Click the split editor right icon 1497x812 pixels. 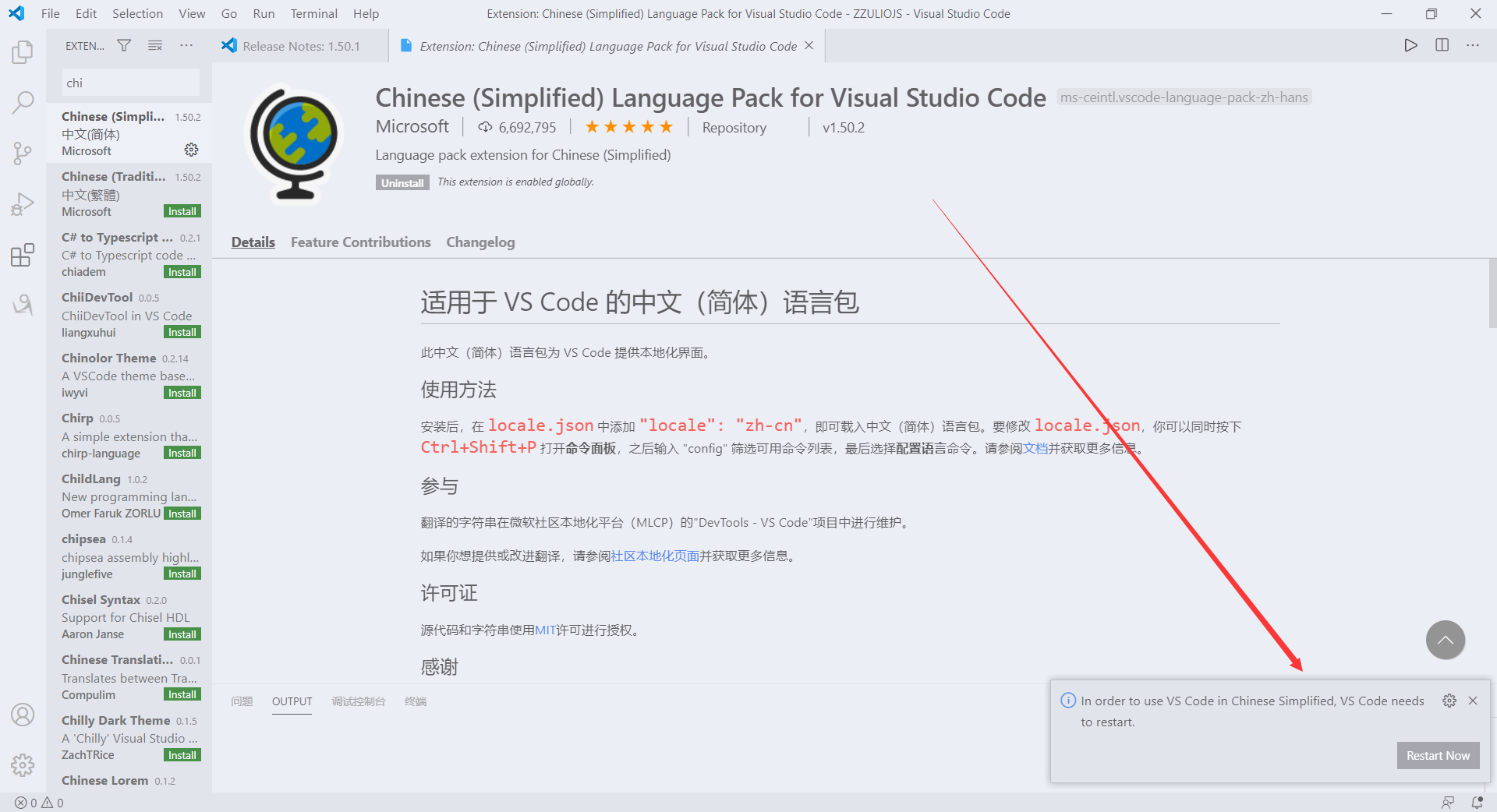1442,45
